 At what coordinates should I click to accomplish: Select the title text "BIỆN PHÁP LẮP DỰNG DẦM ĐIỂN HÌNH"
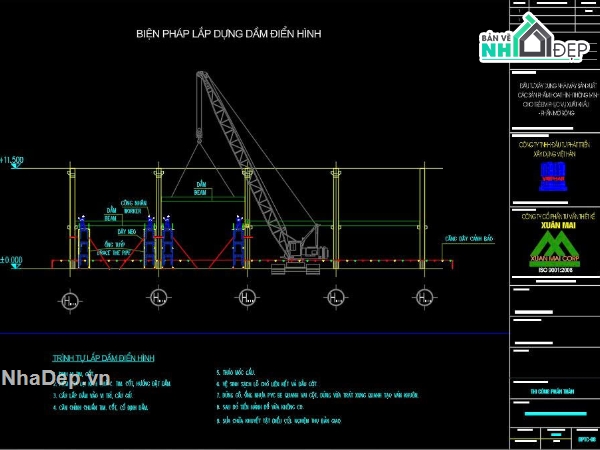228,34
